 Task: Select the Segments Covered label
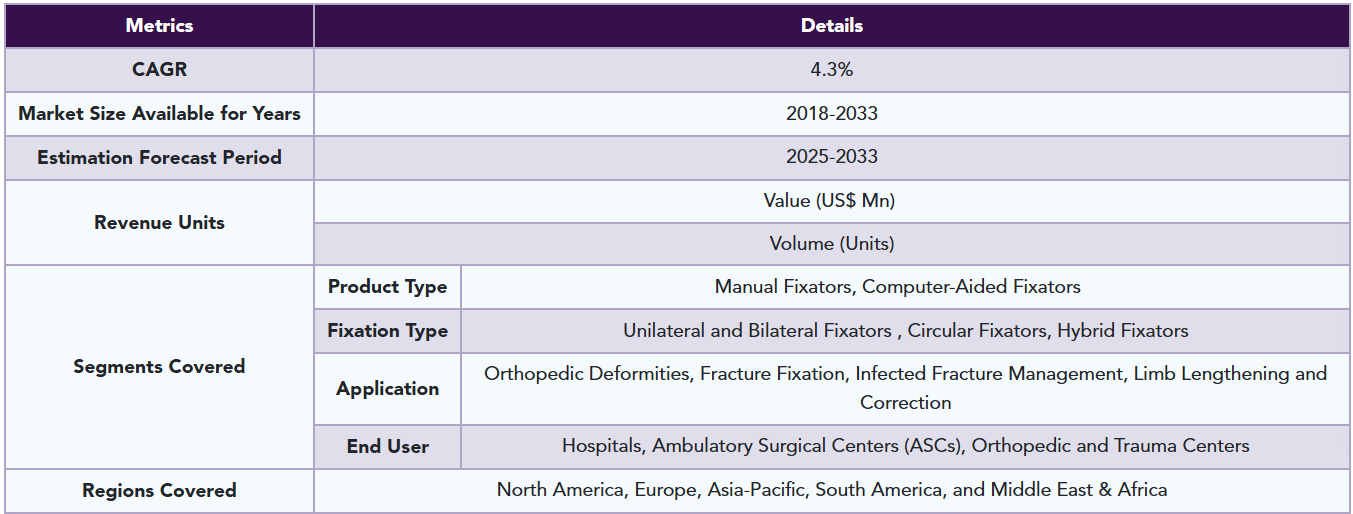159,367
